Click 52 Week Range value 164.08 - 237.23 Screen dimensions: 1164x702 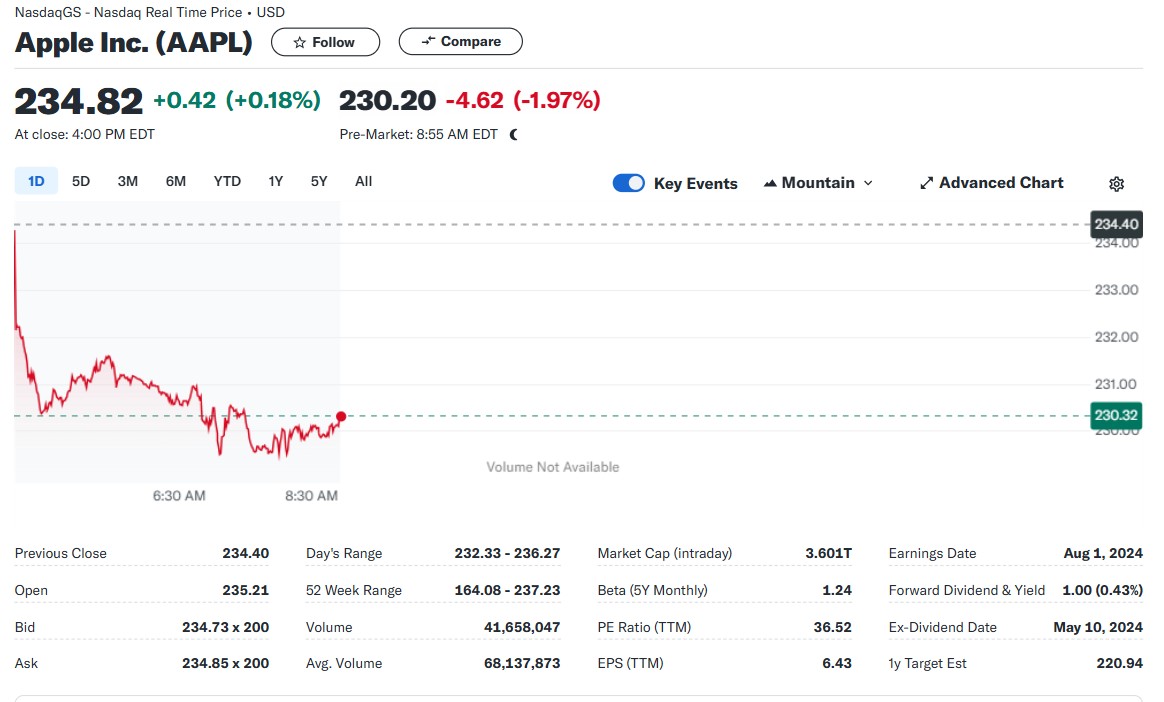[x=508, y=590]
